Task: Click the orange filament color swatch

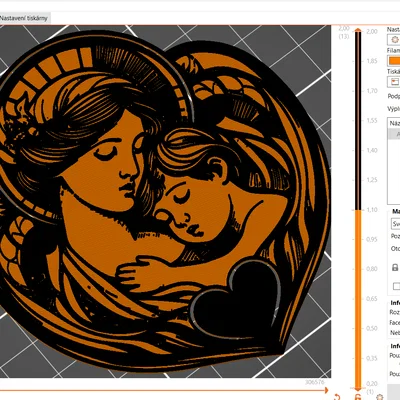Action: pyautogui.click(x=394, y=61)
